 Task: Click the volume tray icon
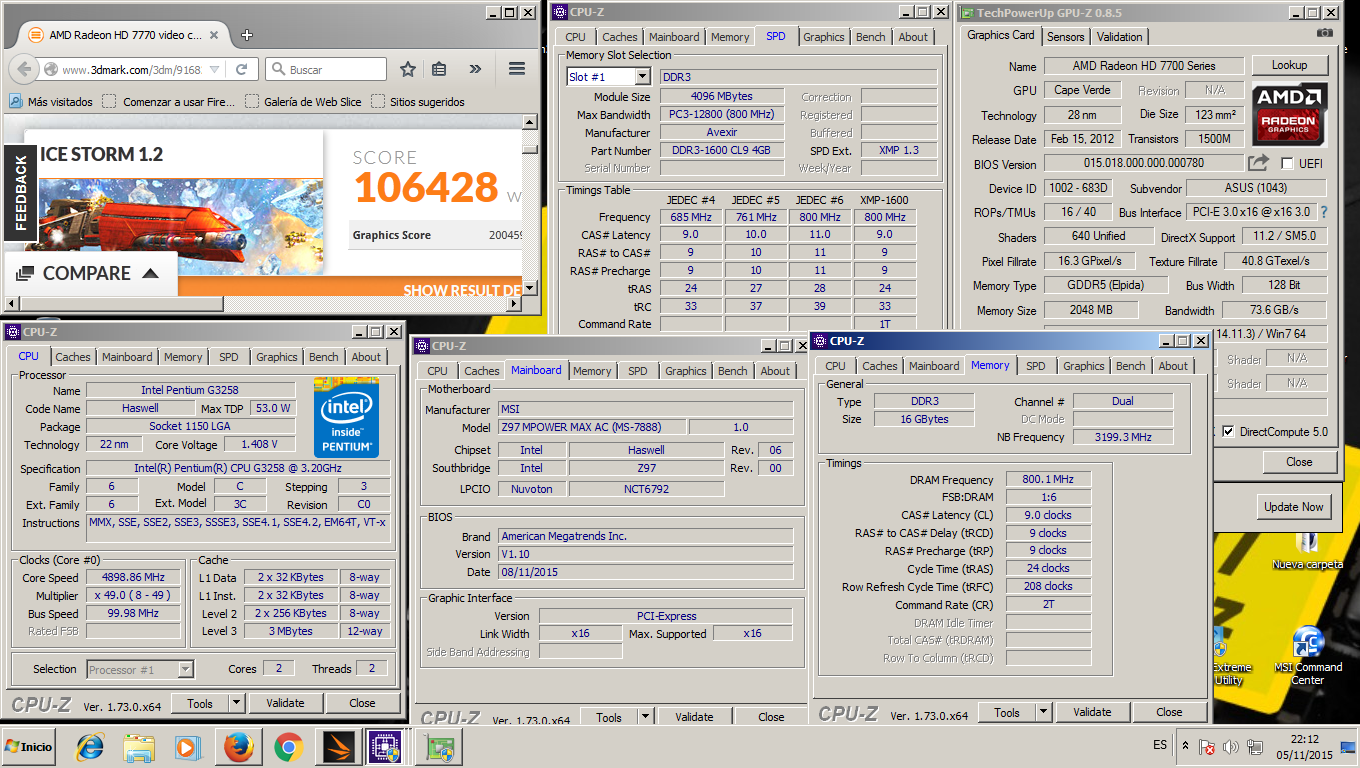coord(1231,747)
